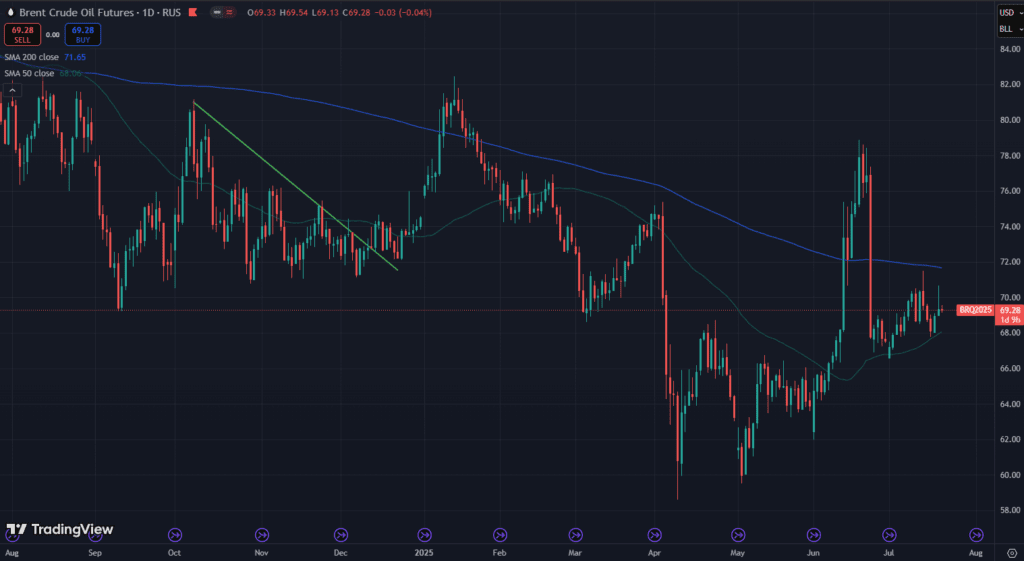This screenshot has height=561, width=1024.
Task: Click the 58.00 price axis label
Action: 1010,511
